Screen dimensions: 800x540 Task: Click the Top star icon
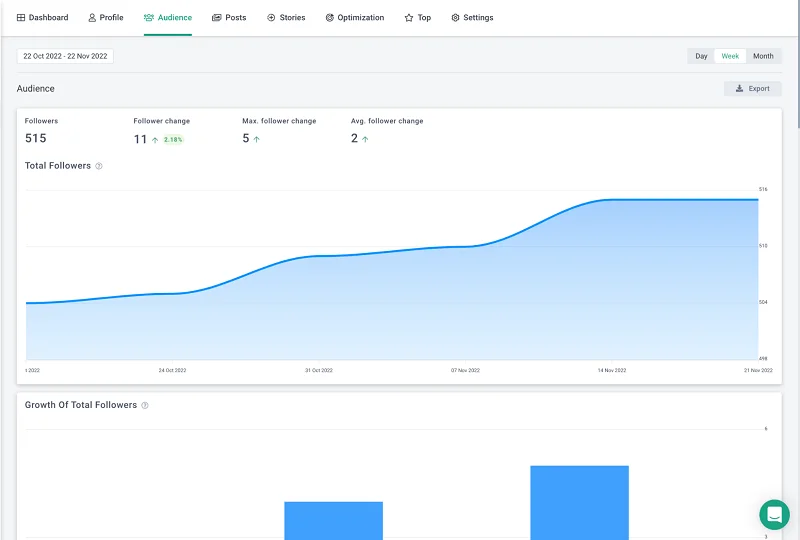409,18
